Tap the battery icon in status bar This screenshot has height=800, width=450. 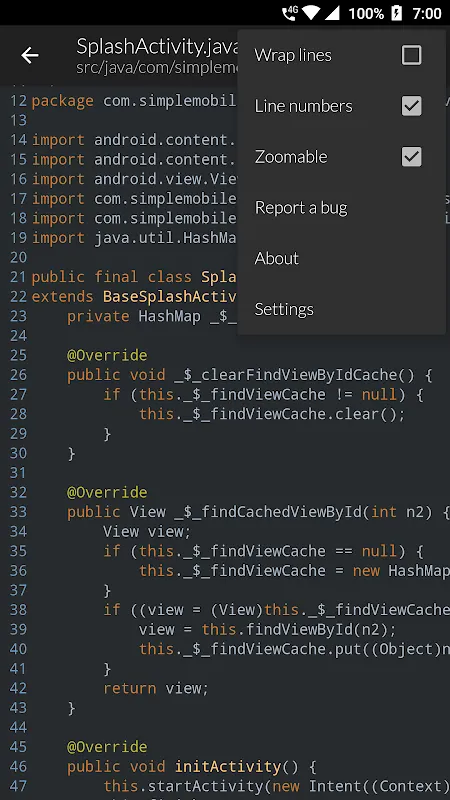pyautogui.click(x=396, y=13)
